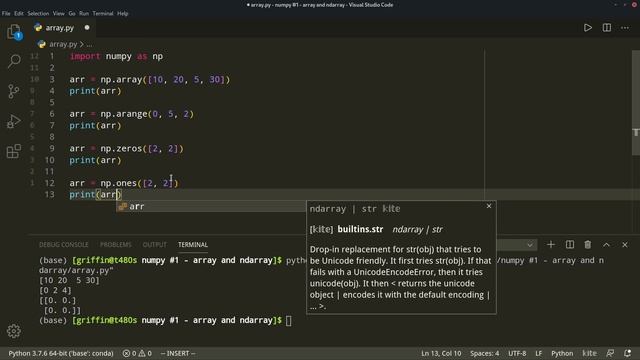Switch to TERMINAL tab
This screenshot has height=360, width=640.
coord(193,245)
